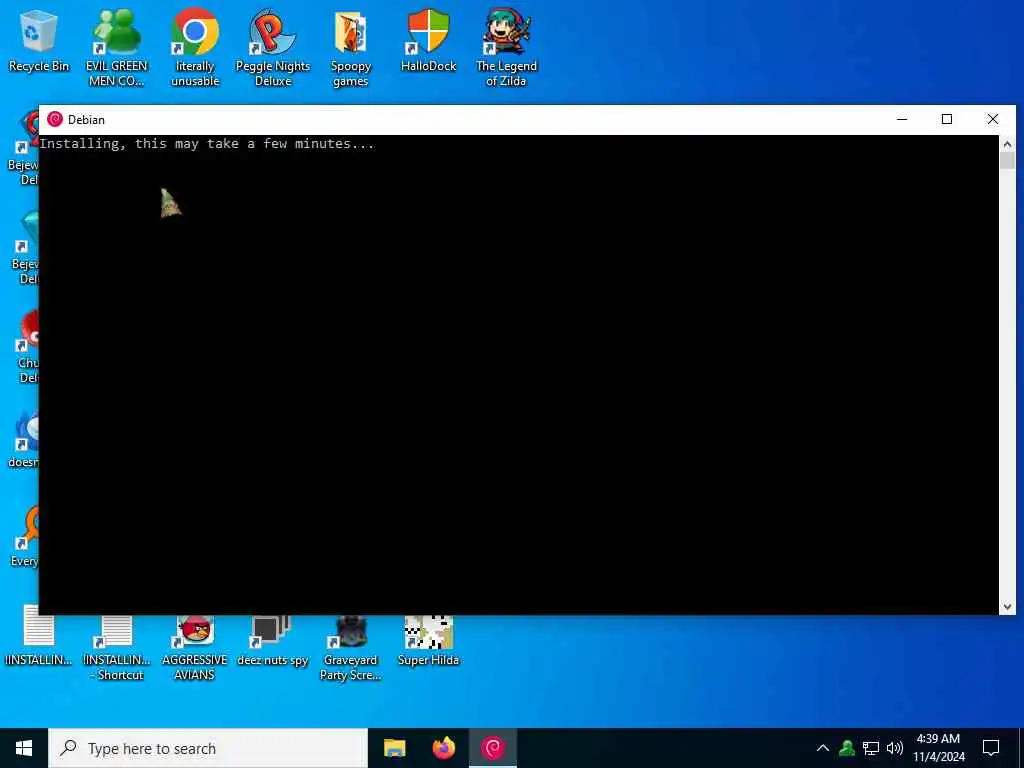This screenshot has height=768, width=1024.
Task: Select the AGGRESSIVE AVIANS desktop icon
Action: point(195,648)
